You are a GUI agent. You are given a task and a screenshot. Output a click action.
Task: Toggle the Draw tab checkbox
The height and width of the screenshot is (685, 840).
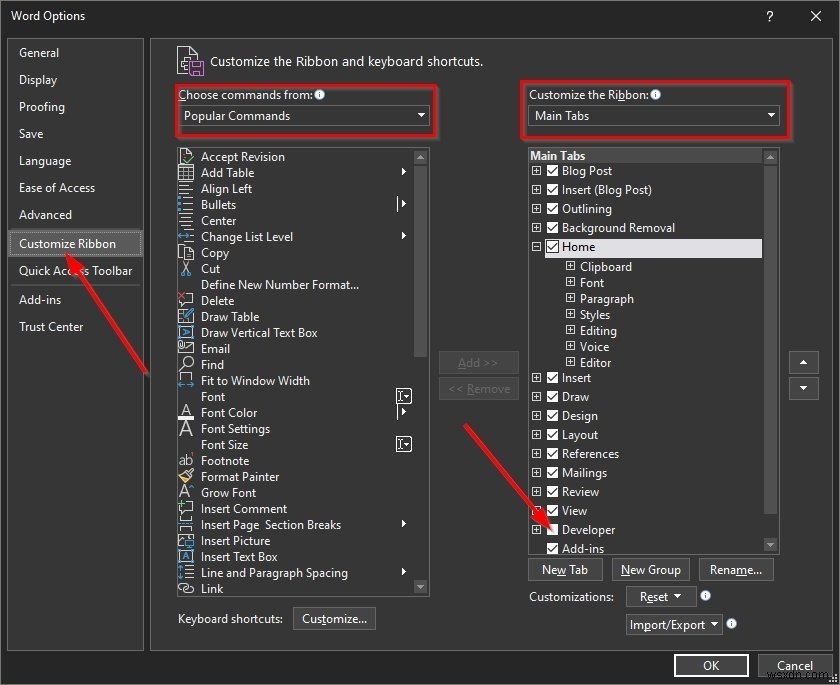[551, 397]
